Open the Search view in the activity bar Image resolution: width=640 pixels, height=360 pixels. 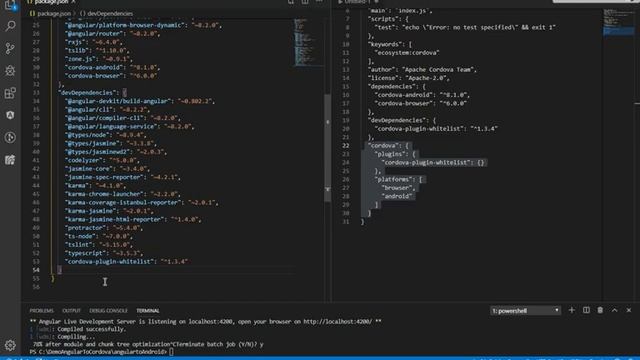[x=10, y=26]
